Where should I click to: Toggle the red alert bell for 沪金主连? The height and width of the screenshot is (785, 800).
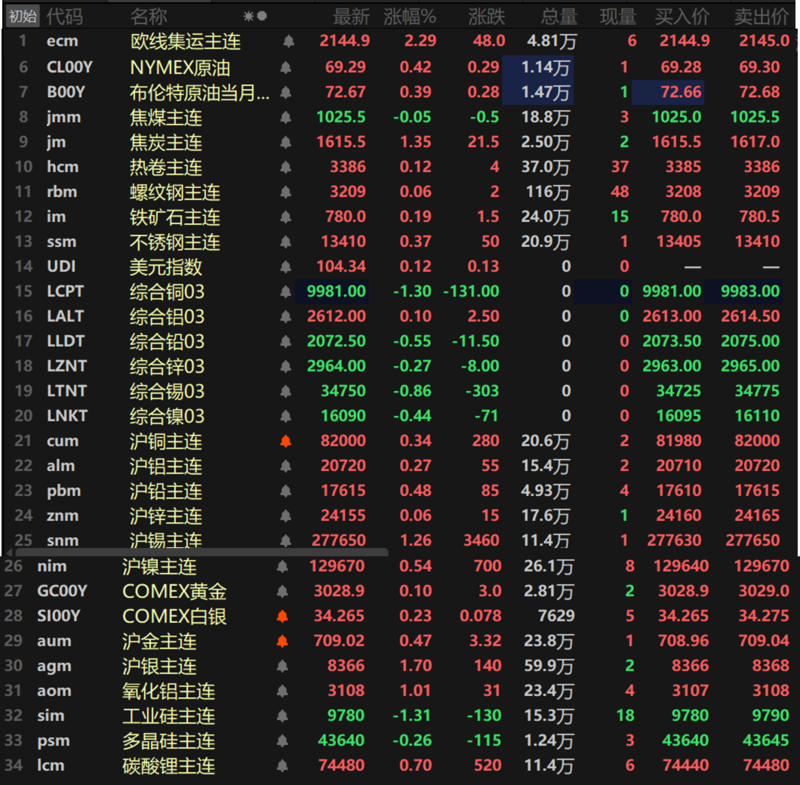pos(283,642)
